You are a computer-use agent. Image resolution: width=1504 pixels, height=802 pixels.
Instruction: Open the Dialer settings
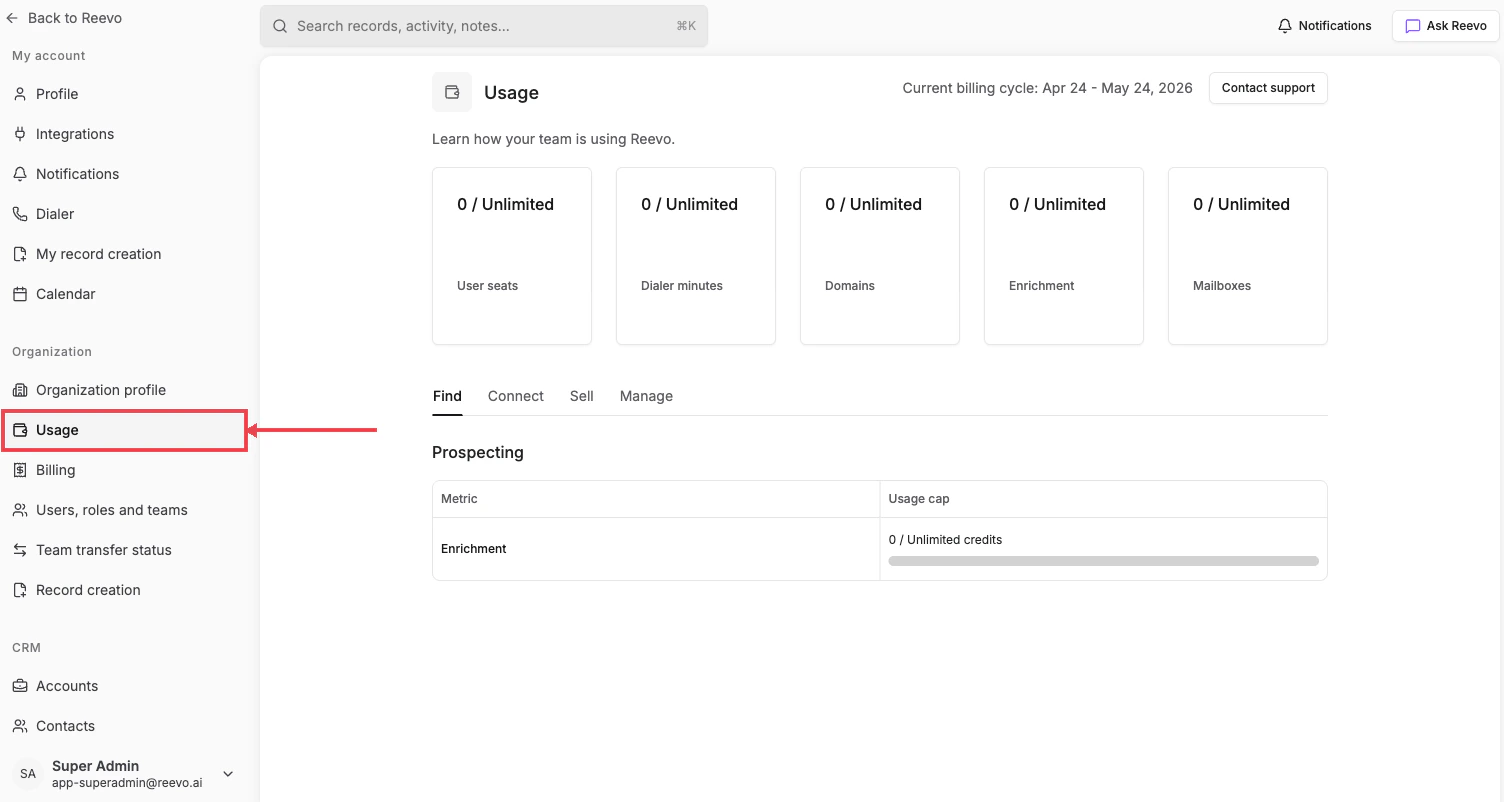125,214
